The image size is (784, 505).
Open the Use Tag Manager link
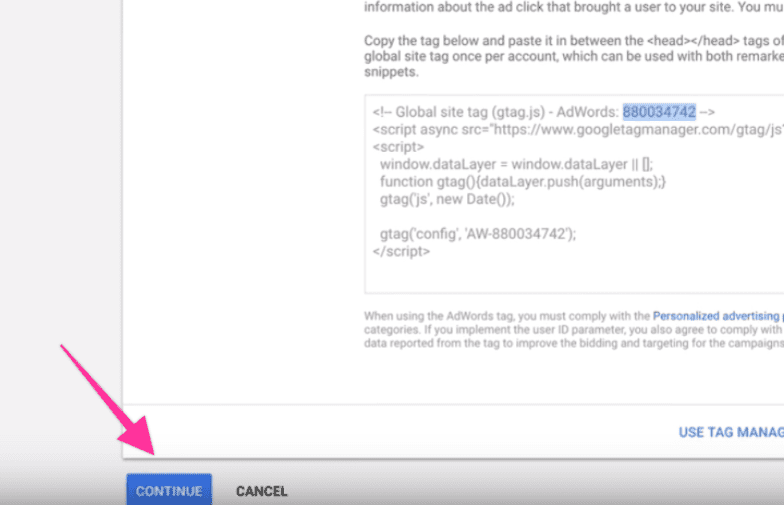[731, 432]
